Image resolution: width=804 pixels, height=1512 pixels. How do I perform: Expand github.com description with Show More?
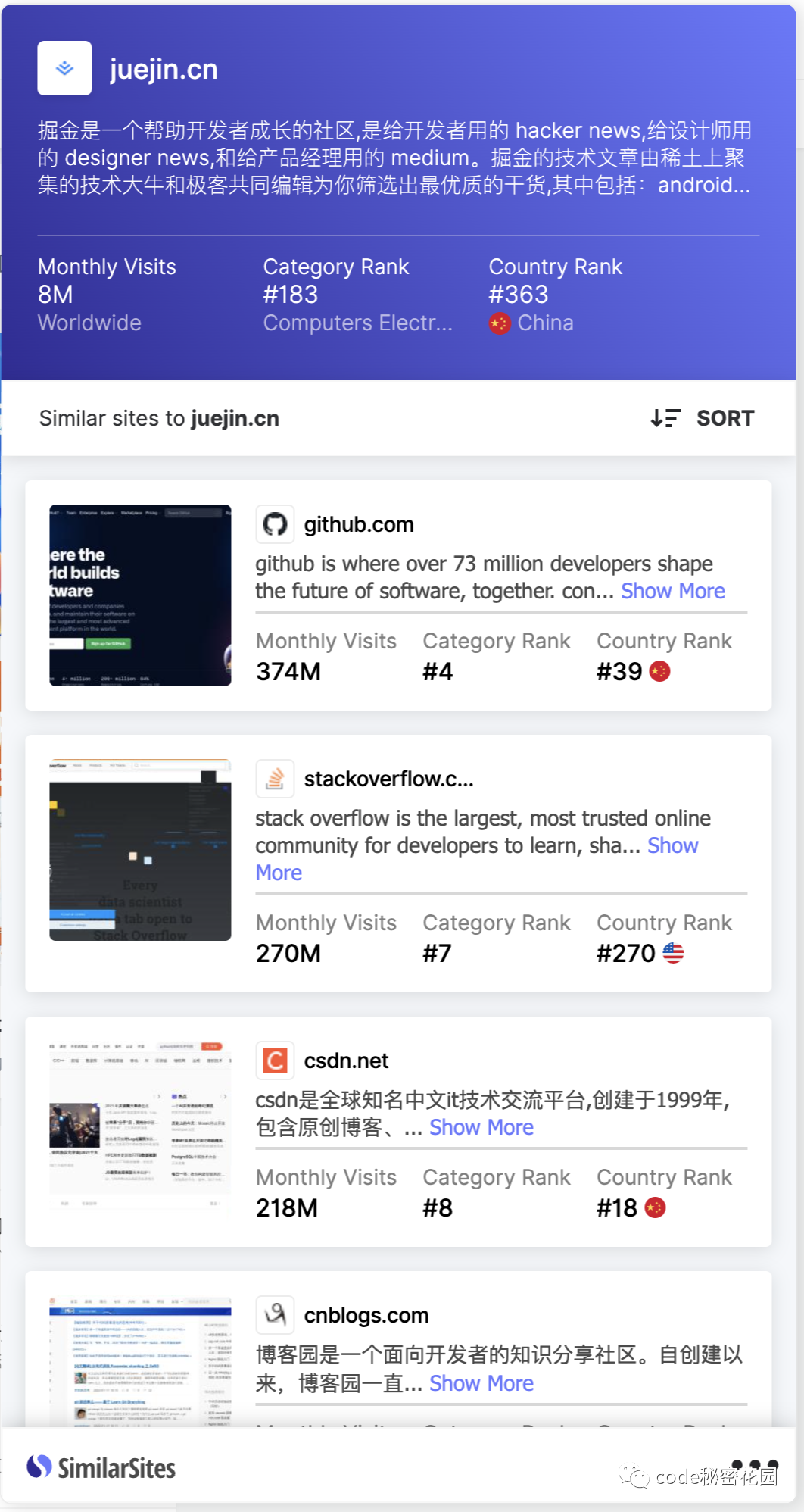click(673, 591)
